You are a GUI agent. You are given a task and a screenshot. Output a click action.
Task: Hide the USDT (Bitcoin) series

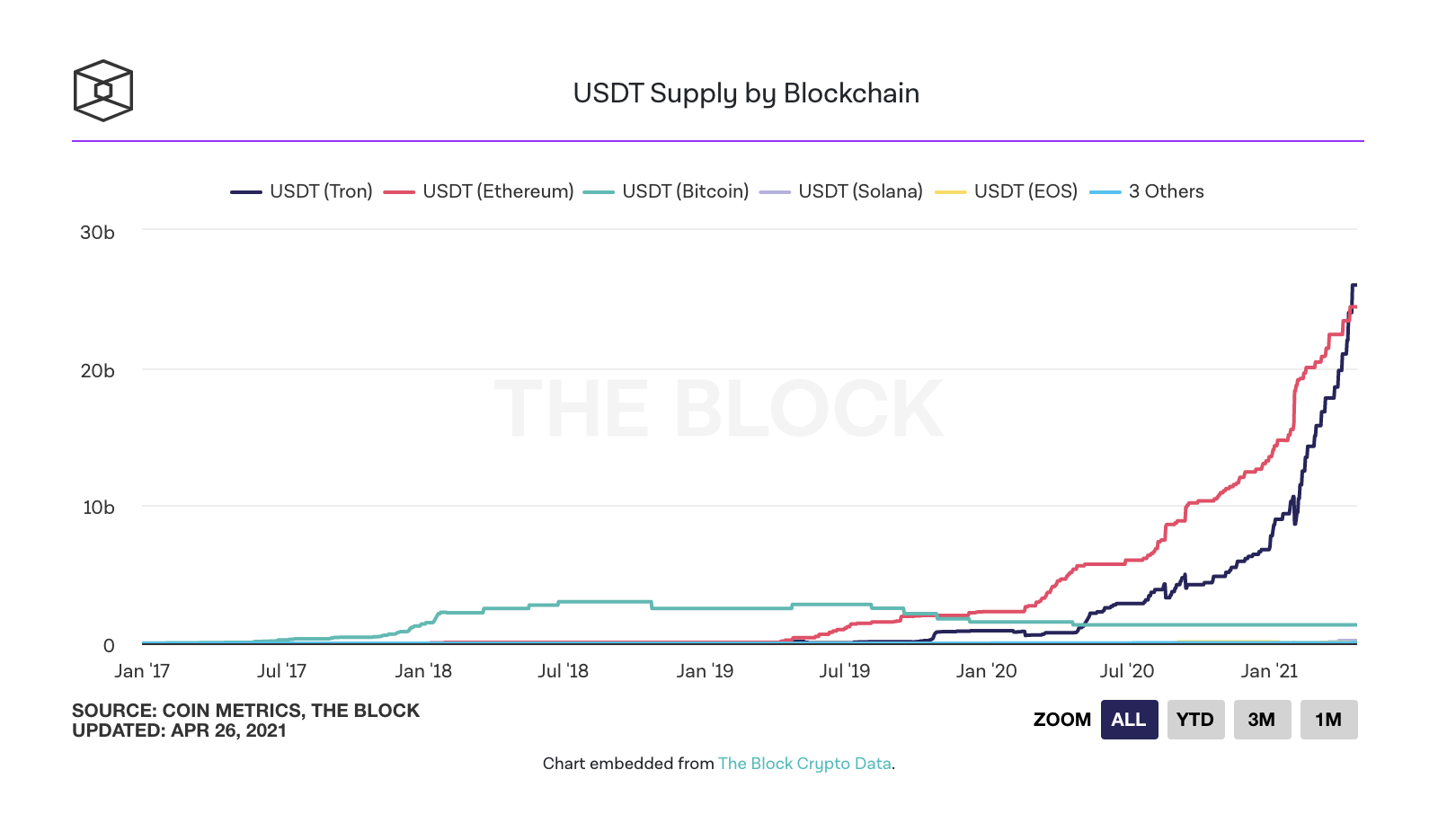[x=666, y=191]
